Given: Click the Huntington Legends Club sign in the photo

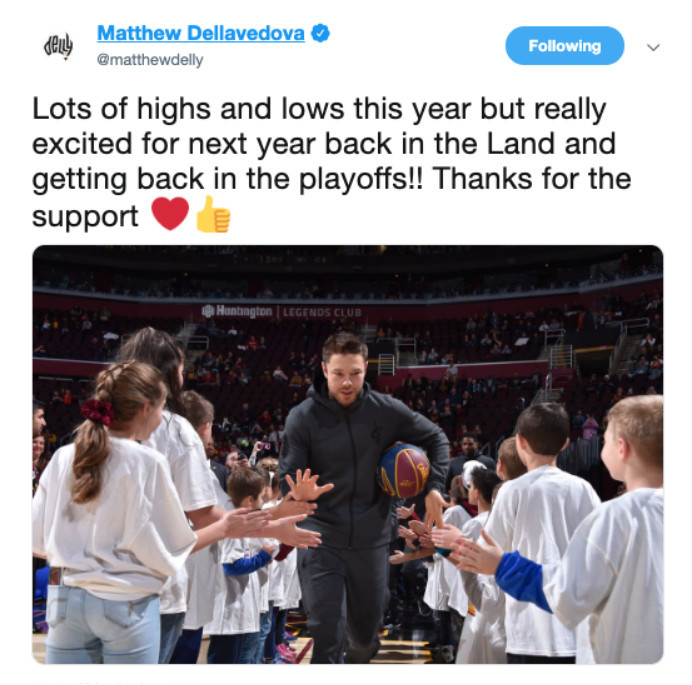Looking at the screenshot, I should (282, 312).
